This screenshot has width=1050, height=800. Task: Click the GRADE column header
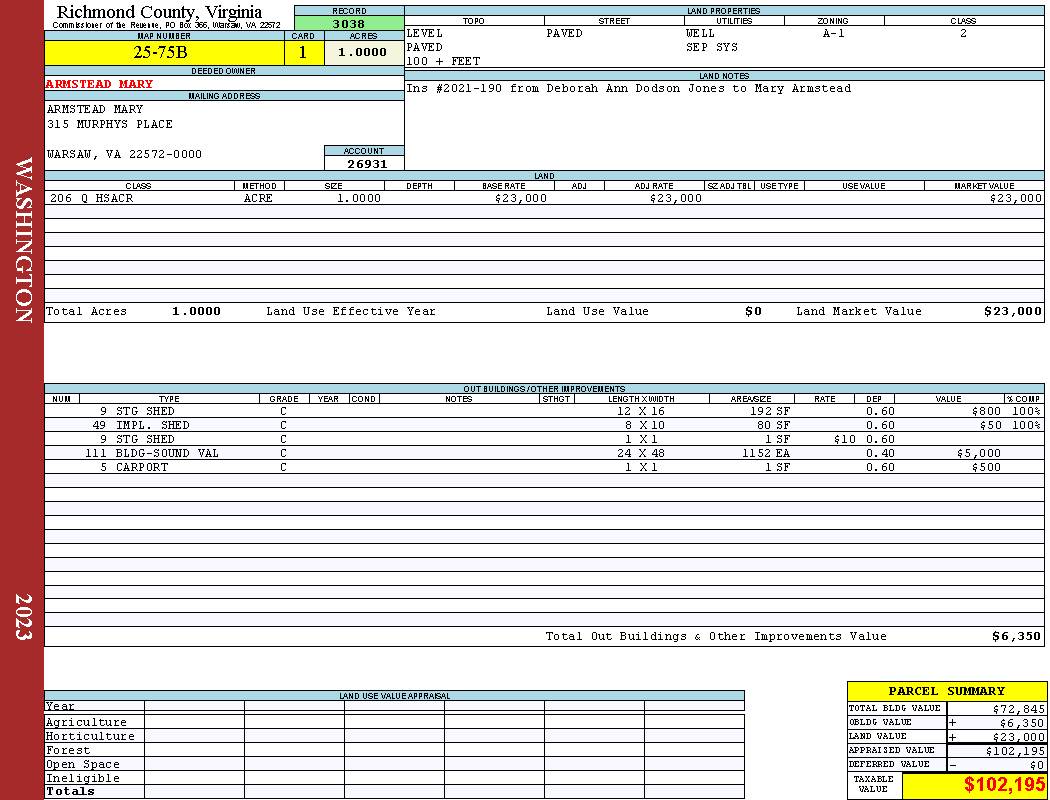coord(284,399)
